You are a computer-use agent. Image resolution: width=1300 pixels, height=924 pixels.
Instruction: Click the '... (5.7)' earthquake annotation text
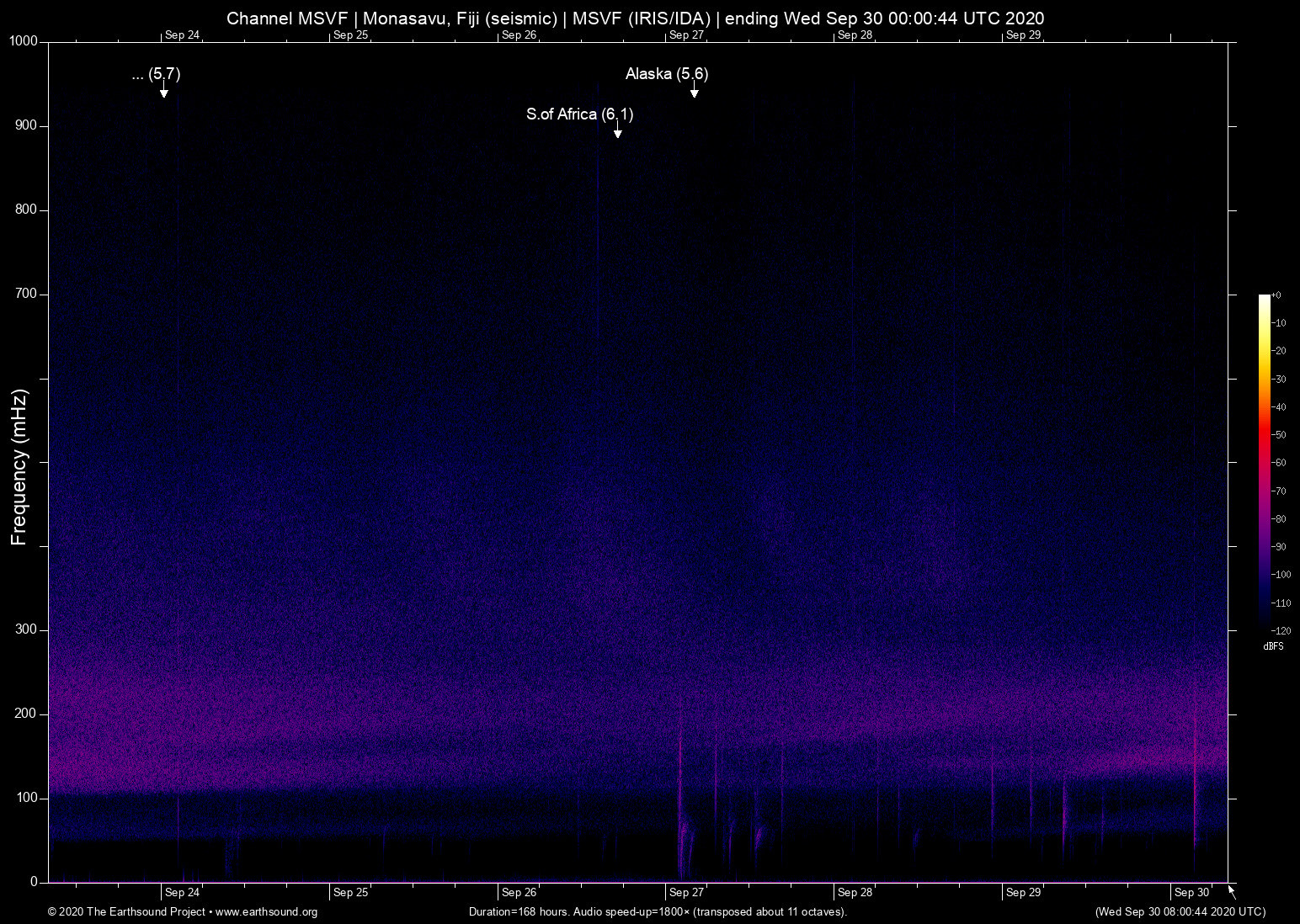click(157, 74)
